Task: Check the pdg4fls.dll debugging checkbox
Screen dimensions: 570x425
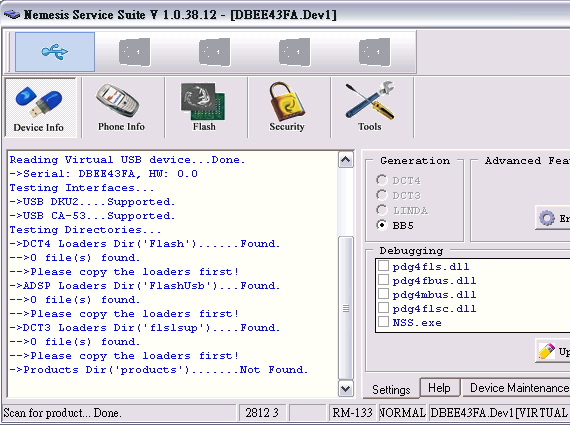Action: click(384, 266)
